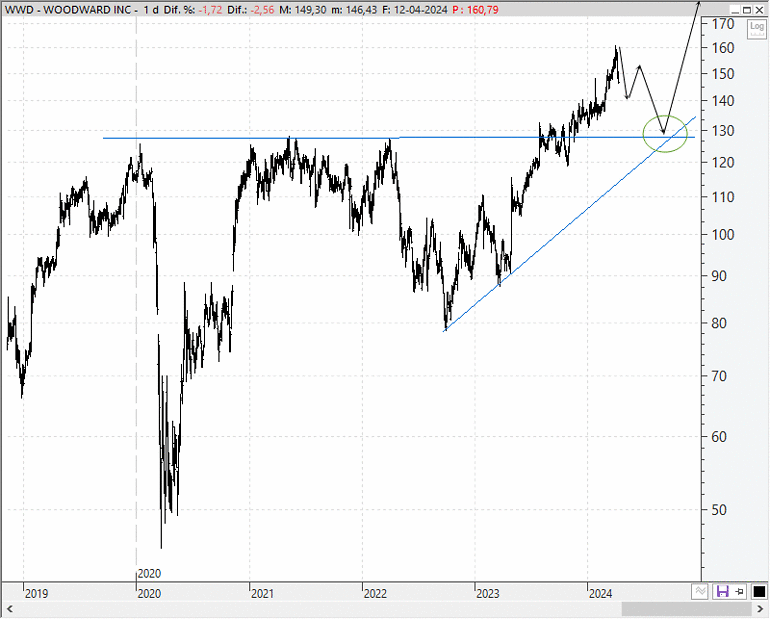Click the 2022 label on time axis
The width and height of the screenshot is (770, 619).
click(x=375, y=594)
